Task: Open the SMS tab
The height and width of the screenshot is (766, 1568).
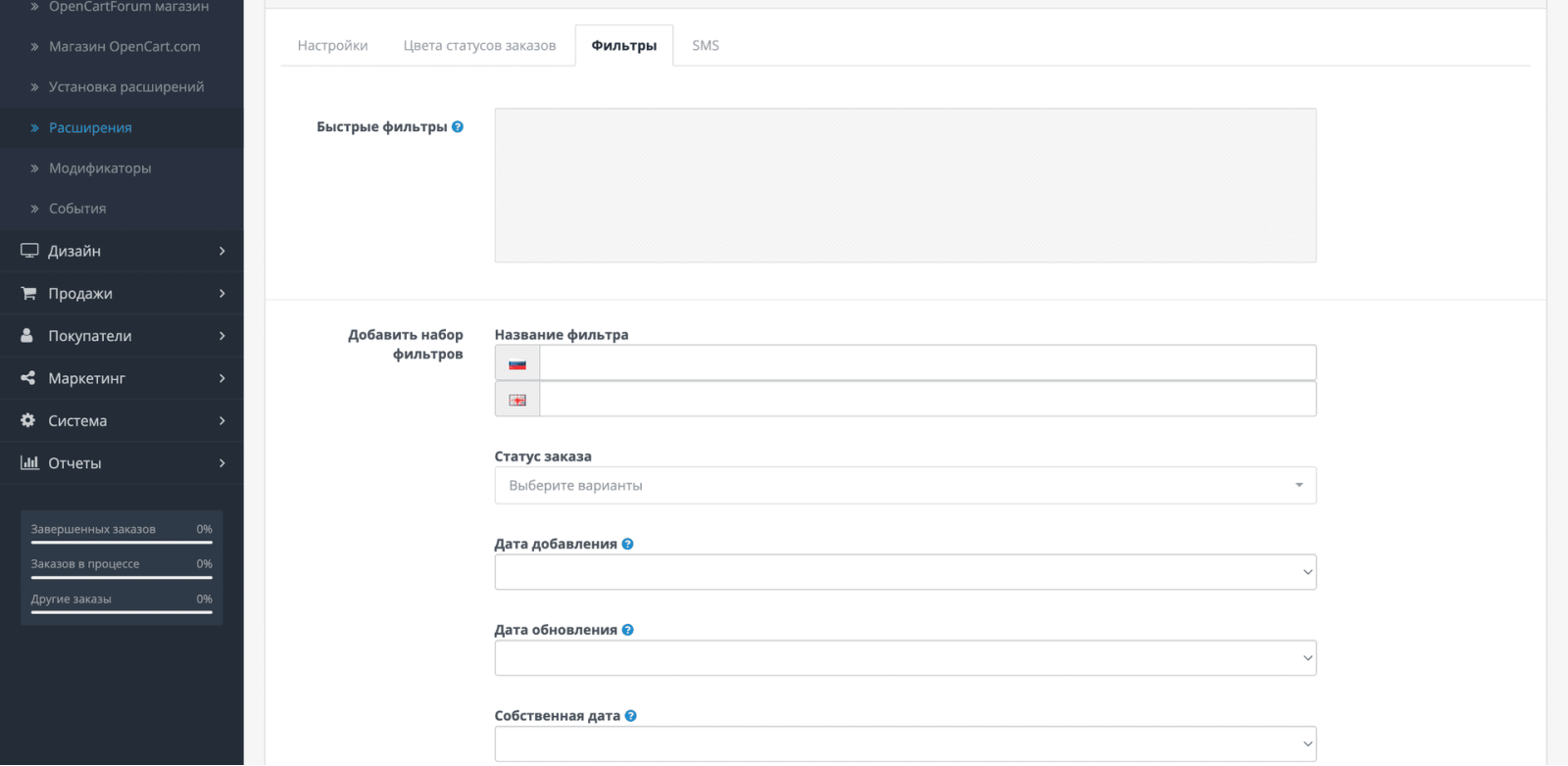Action: (x=706, y=46)
